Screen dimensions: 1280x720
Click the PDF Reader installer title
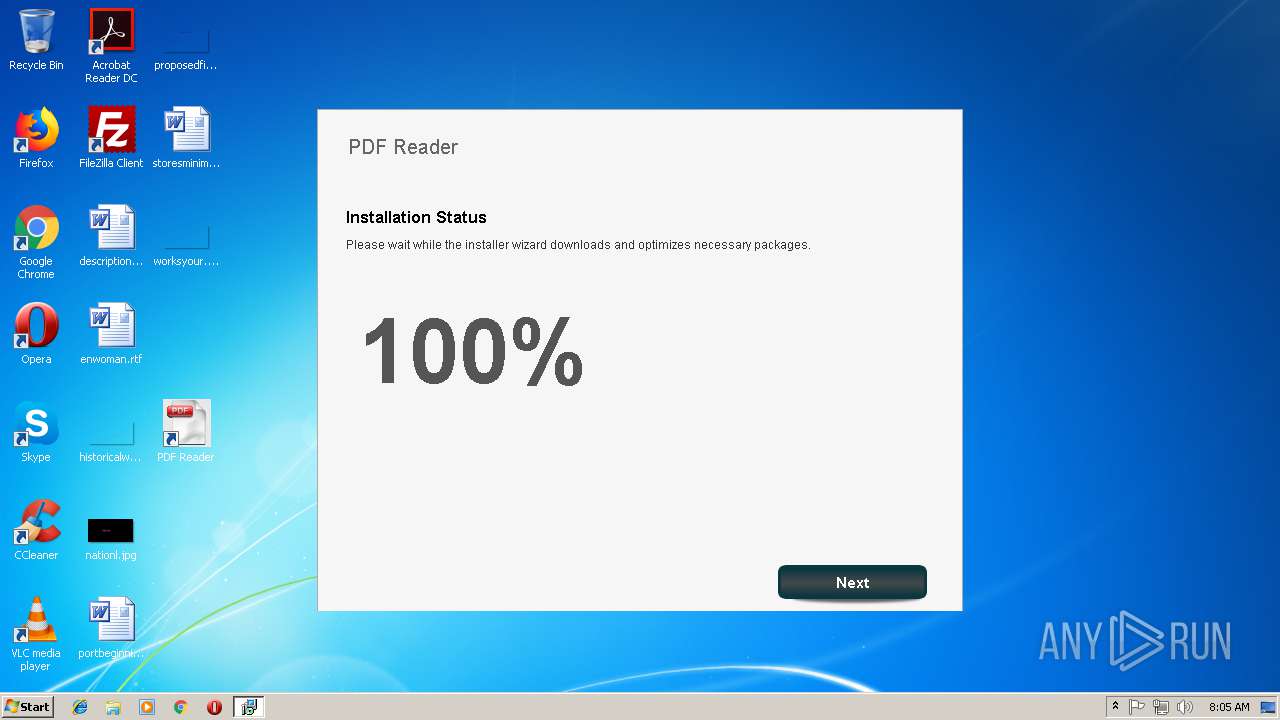[403, 147]
